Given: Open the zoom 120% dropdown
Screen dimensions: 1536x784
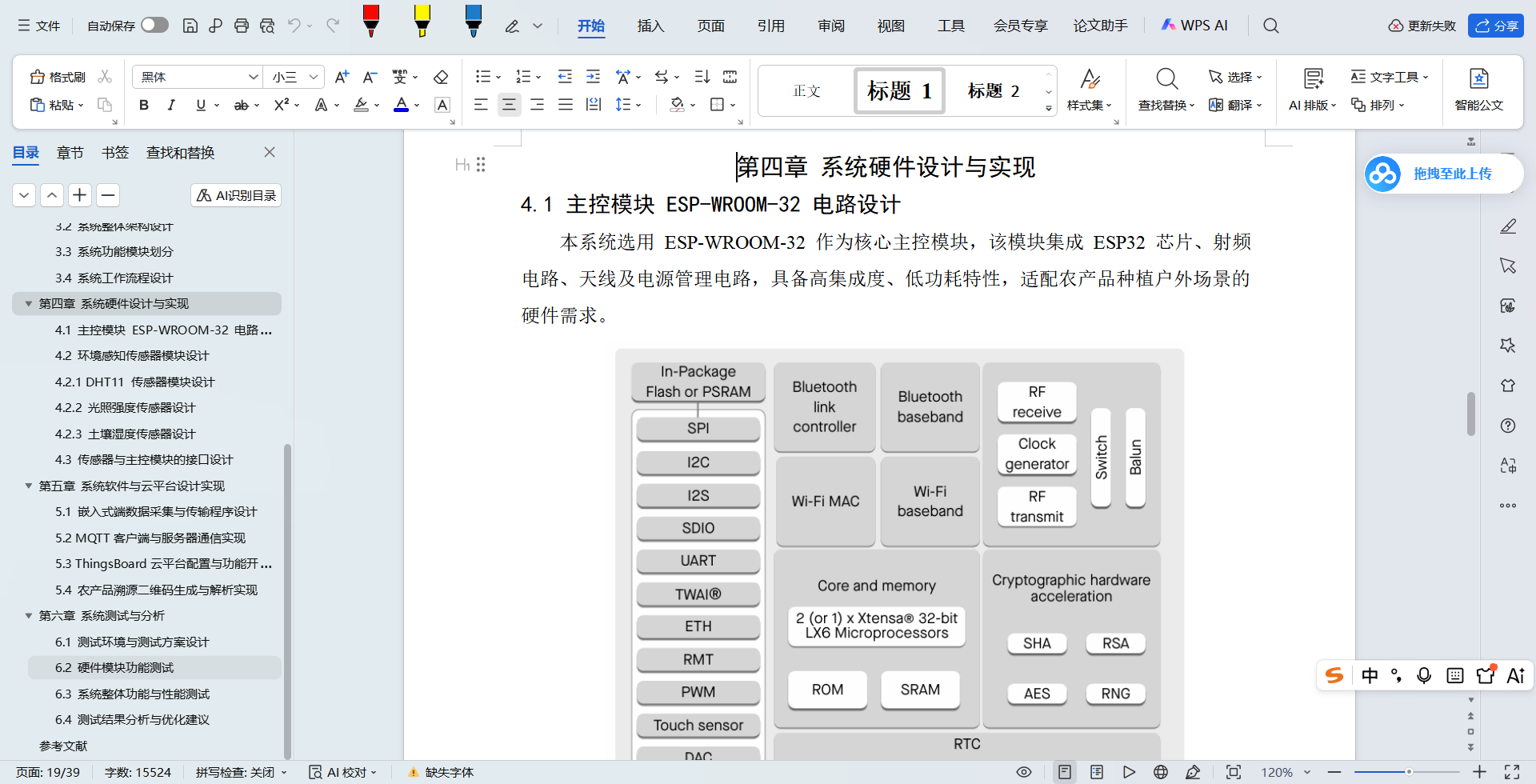Looking at the screenshot, I should [x=1307, y=773].
